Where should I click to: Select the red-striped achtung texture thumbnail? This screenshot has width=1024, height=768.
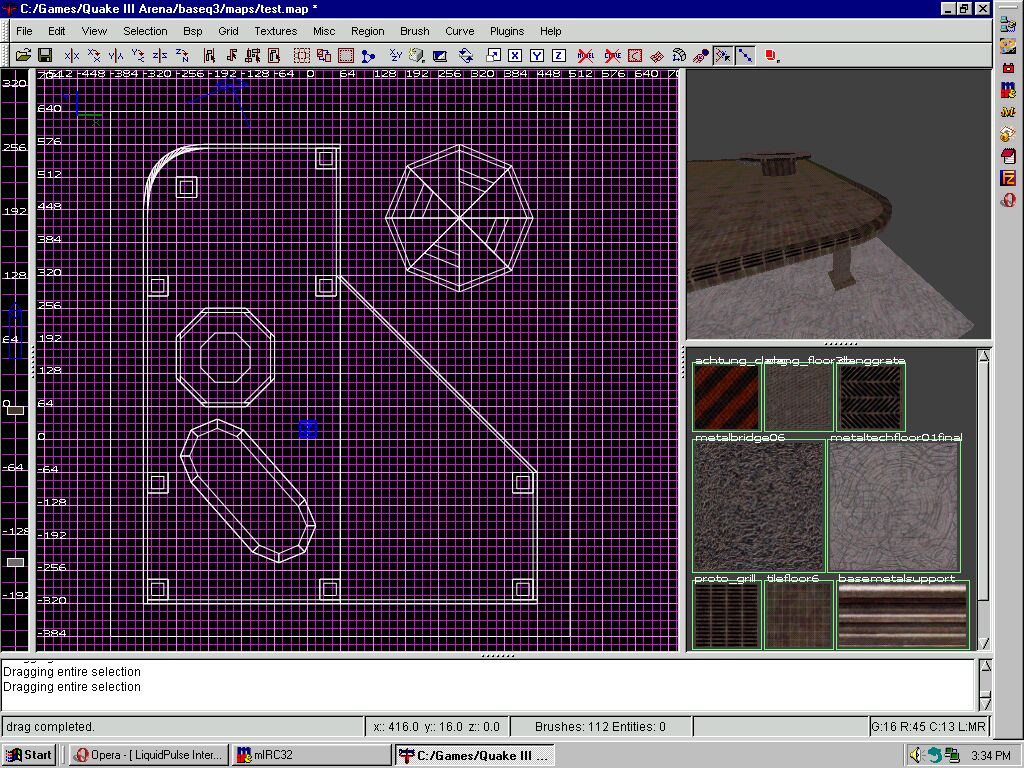[x=727, y=397]
